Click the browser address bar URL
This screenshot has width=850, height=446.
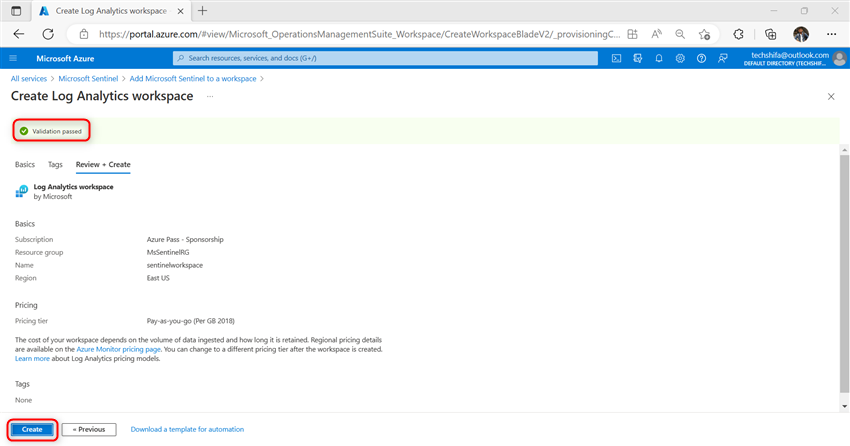click(359, 34)
